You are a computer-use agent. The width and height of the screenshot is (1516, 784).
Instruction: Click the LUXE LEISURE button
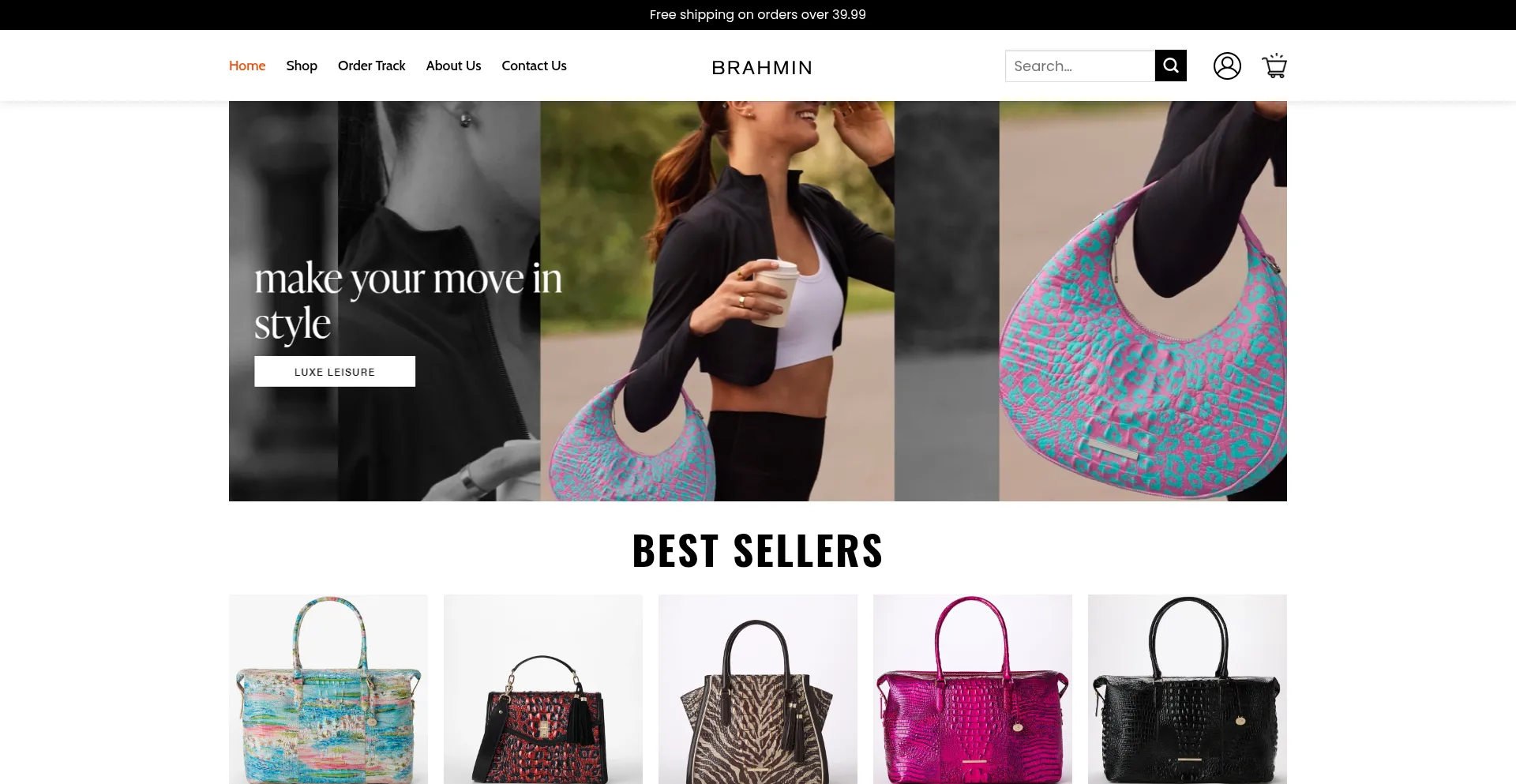(335, 371)
